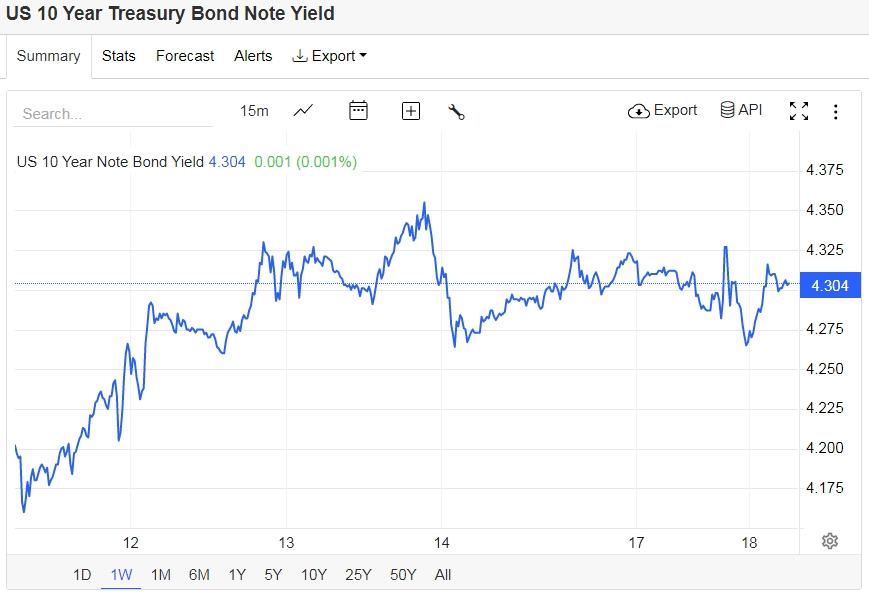This screenshot has height=592, width=869.
Task: Toggle fullscreen chart view
Action: pos(798,111)
